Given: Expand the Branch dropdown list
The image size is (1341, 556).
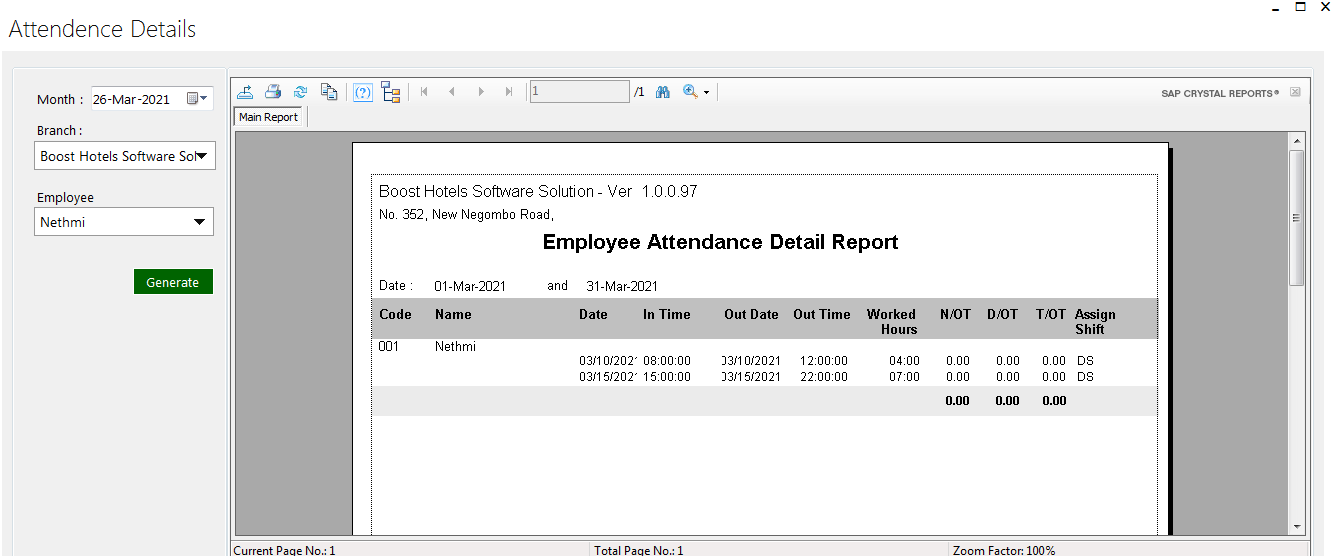Looking at the screenshot, I should pyautogui.click(x=202, y=156).
